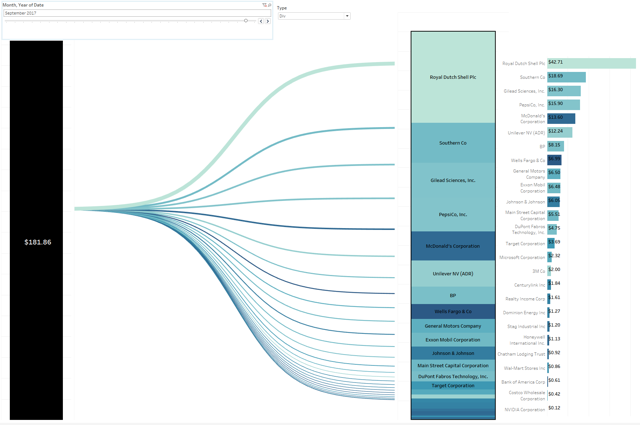Select the BP stacked segment
The width and height of the screenshot is (640, 425).
[453, 295]
